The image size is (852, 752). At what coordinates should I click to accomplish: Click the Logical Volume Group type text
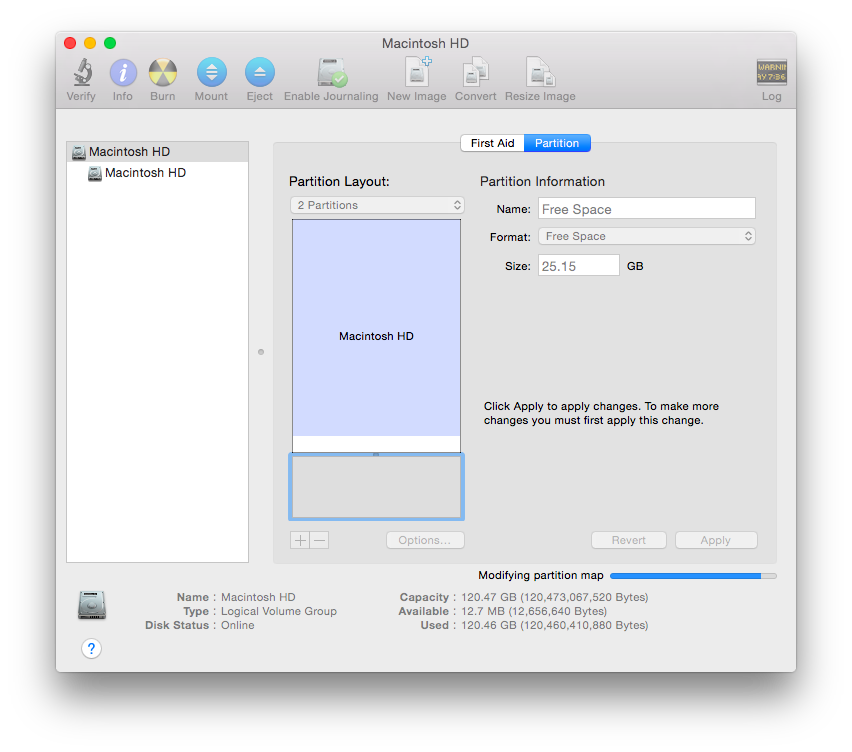(x=279, y=611)
